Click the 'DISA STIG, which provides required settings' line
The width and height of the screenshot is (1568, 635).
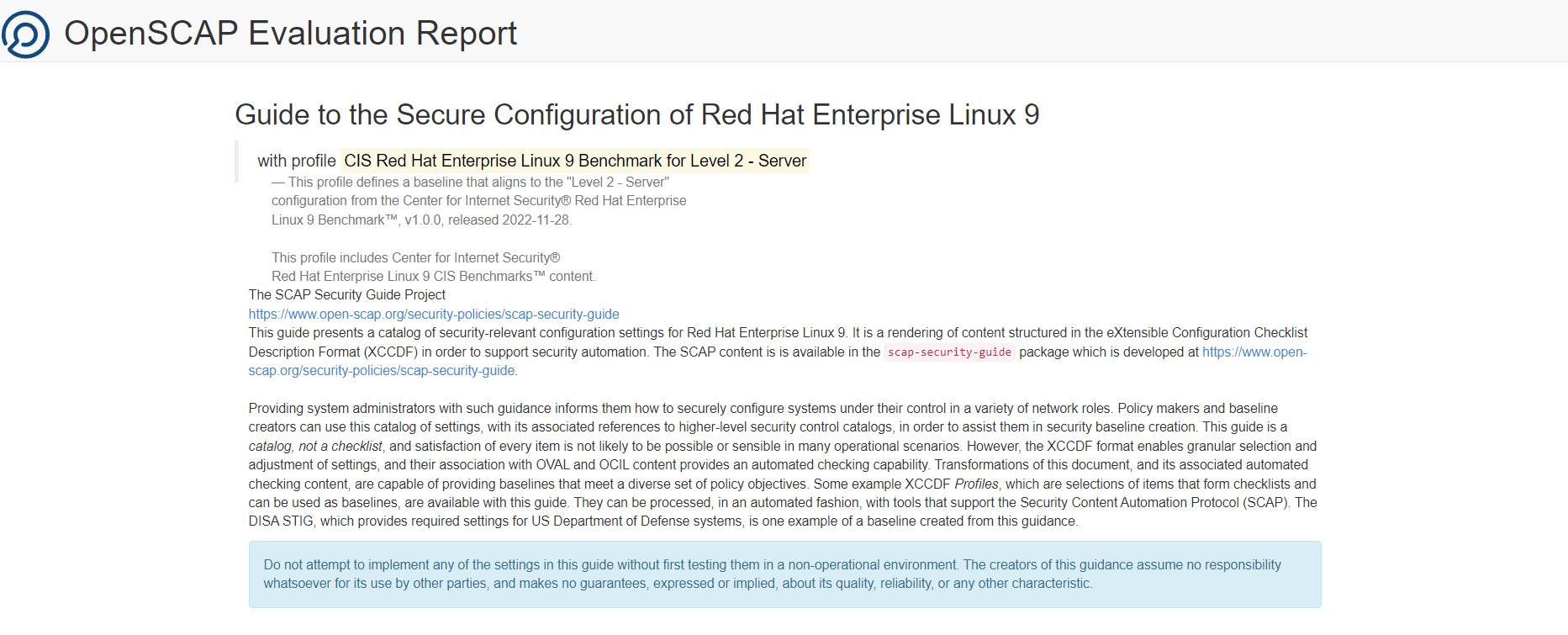(x=663, y=521)
